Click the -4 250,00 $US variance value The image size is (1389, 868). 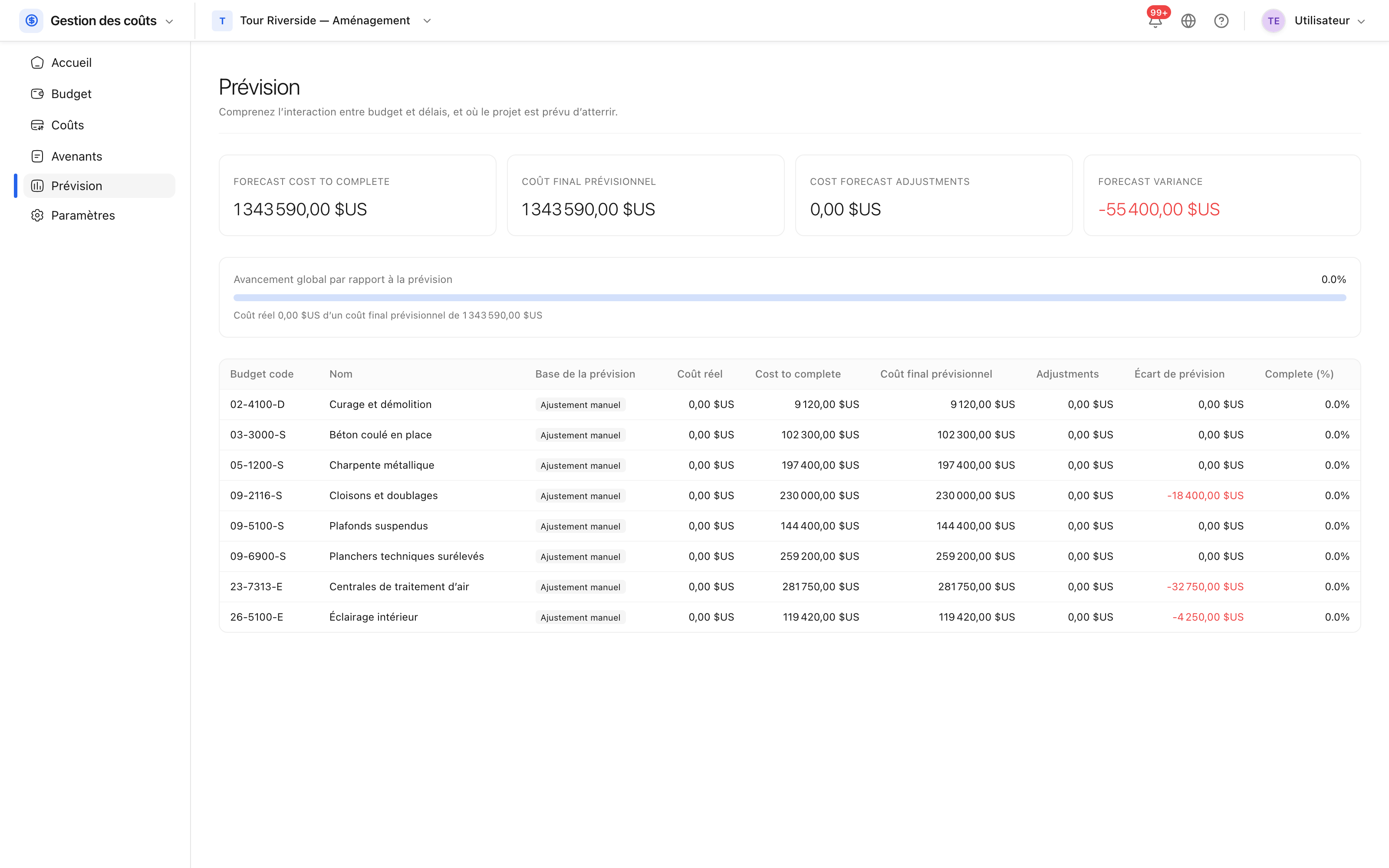[x=1208, y=617]
